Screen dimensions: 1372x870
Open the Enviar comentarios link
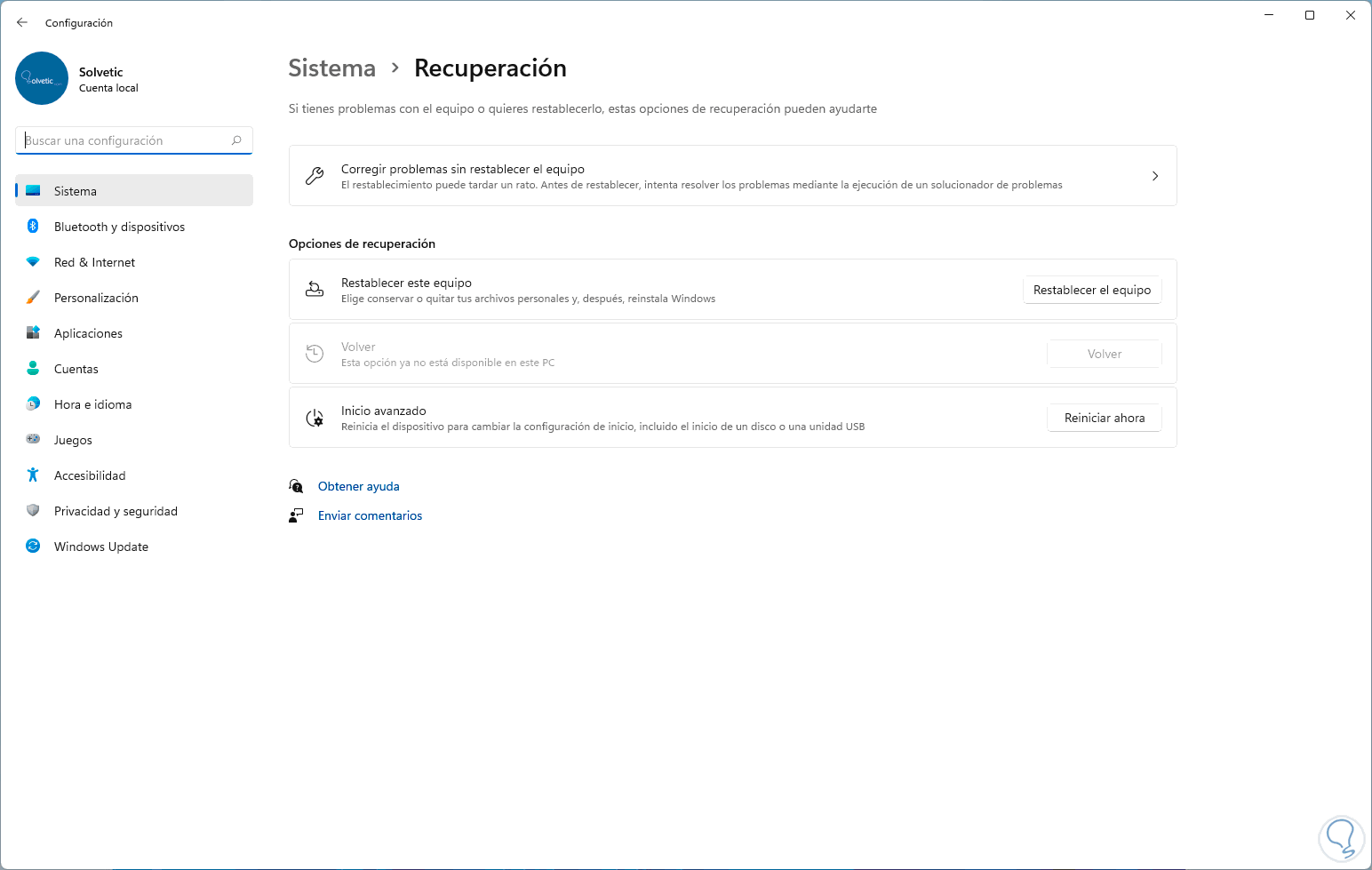(370, 516)
